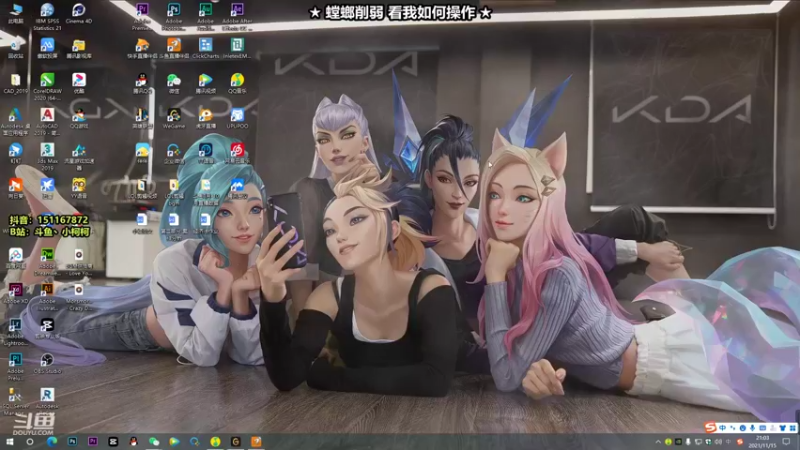The width and height of the screenshot is (800, 450).
Task: Open This PC desktop icon
Action: [x=16, y=13]
